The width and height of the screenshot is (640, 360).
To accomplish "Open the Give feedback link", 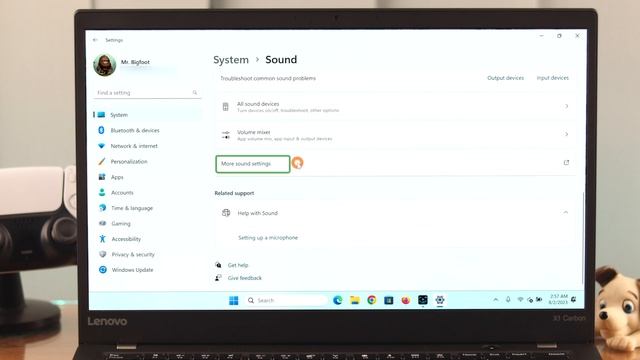I will (x=244, y=278).
